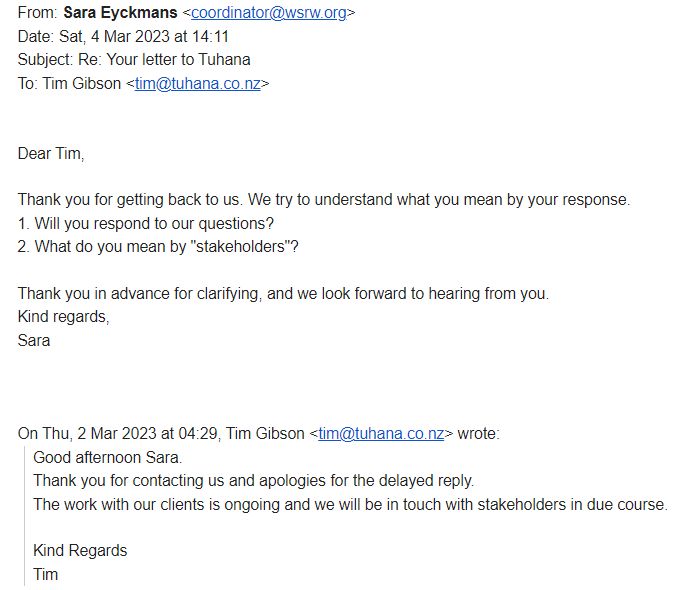
Task: Click quoted sentence about work with clients ongoing
Action: click(x=349, y=504)
